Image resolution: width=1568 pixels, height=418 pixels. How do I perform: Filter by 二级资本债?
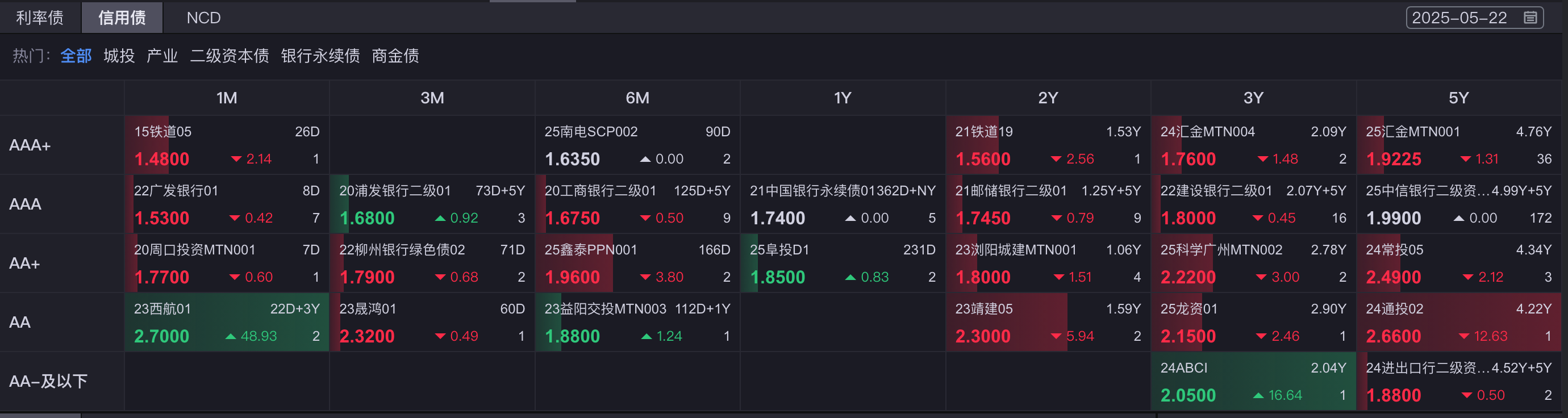tap(230, 56)
